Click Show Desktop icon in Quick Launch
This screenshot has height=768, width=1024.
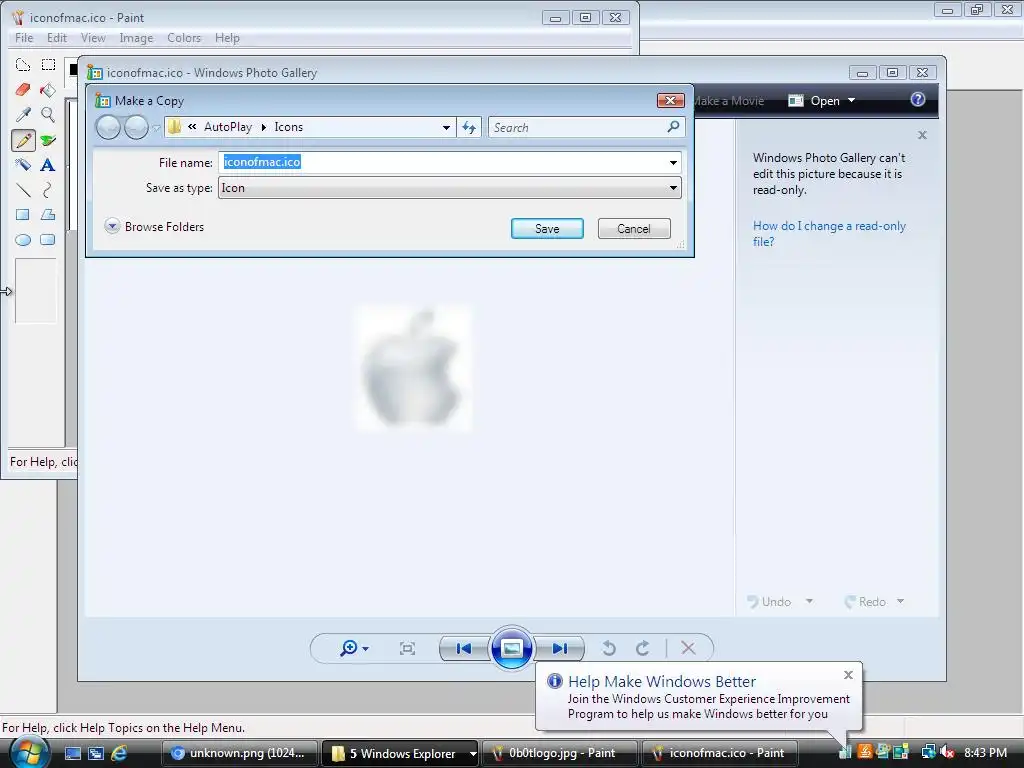[x=72, y=753]
